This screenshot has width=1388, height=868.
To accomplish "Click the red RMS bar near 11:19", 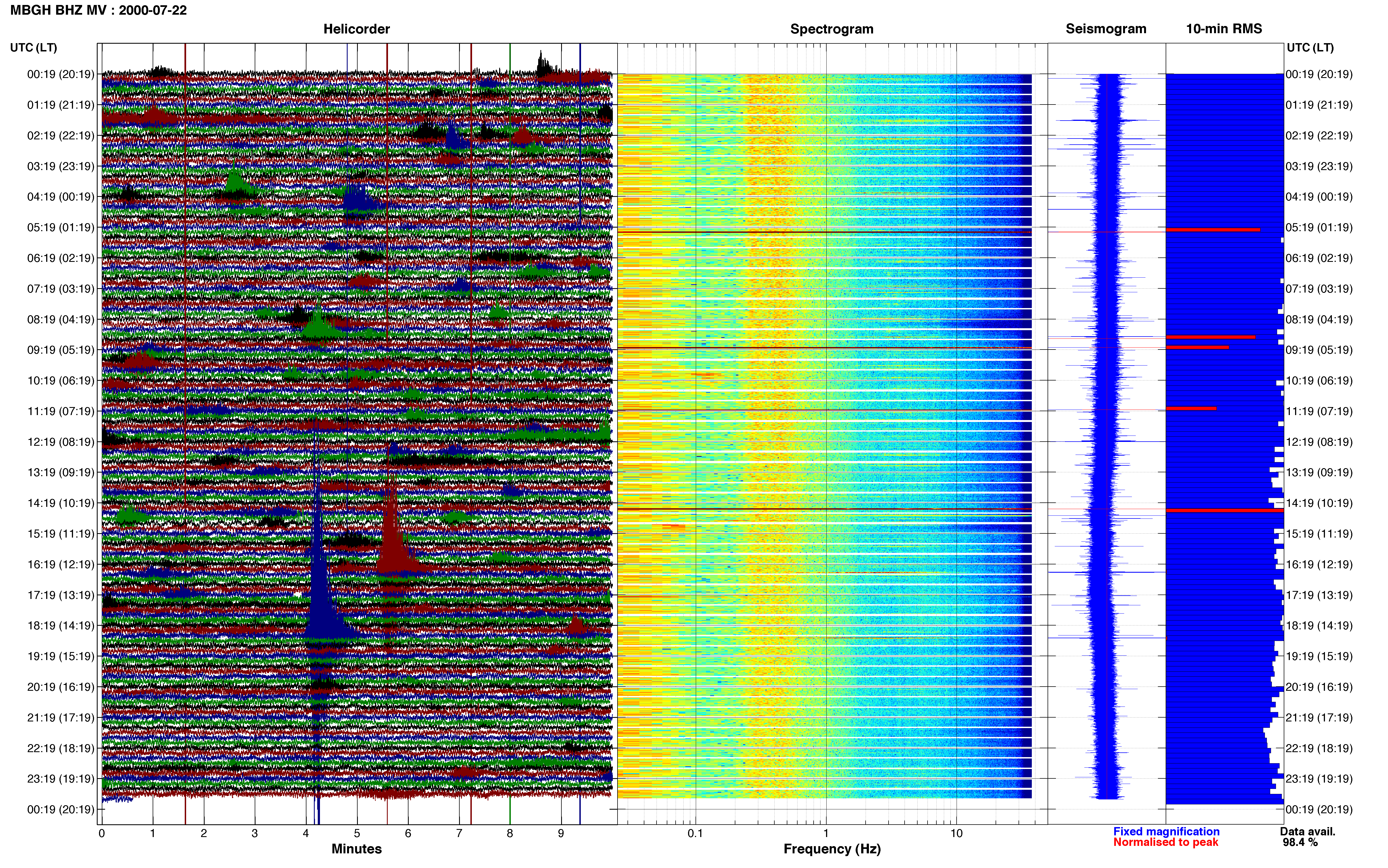I will [1191, 408].
